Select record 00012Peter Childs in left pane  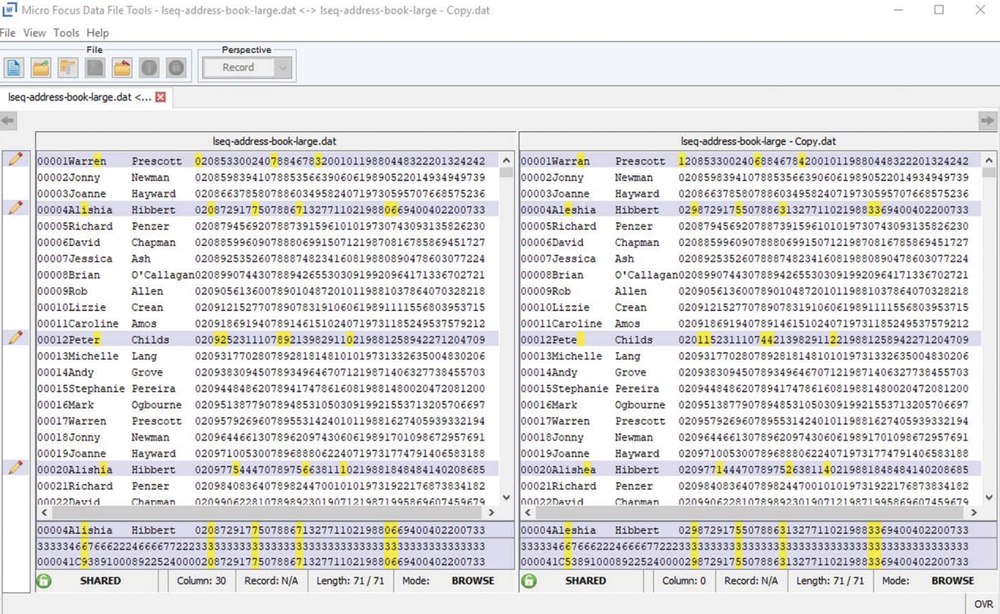pyautogui.click(x=267, y=340)
